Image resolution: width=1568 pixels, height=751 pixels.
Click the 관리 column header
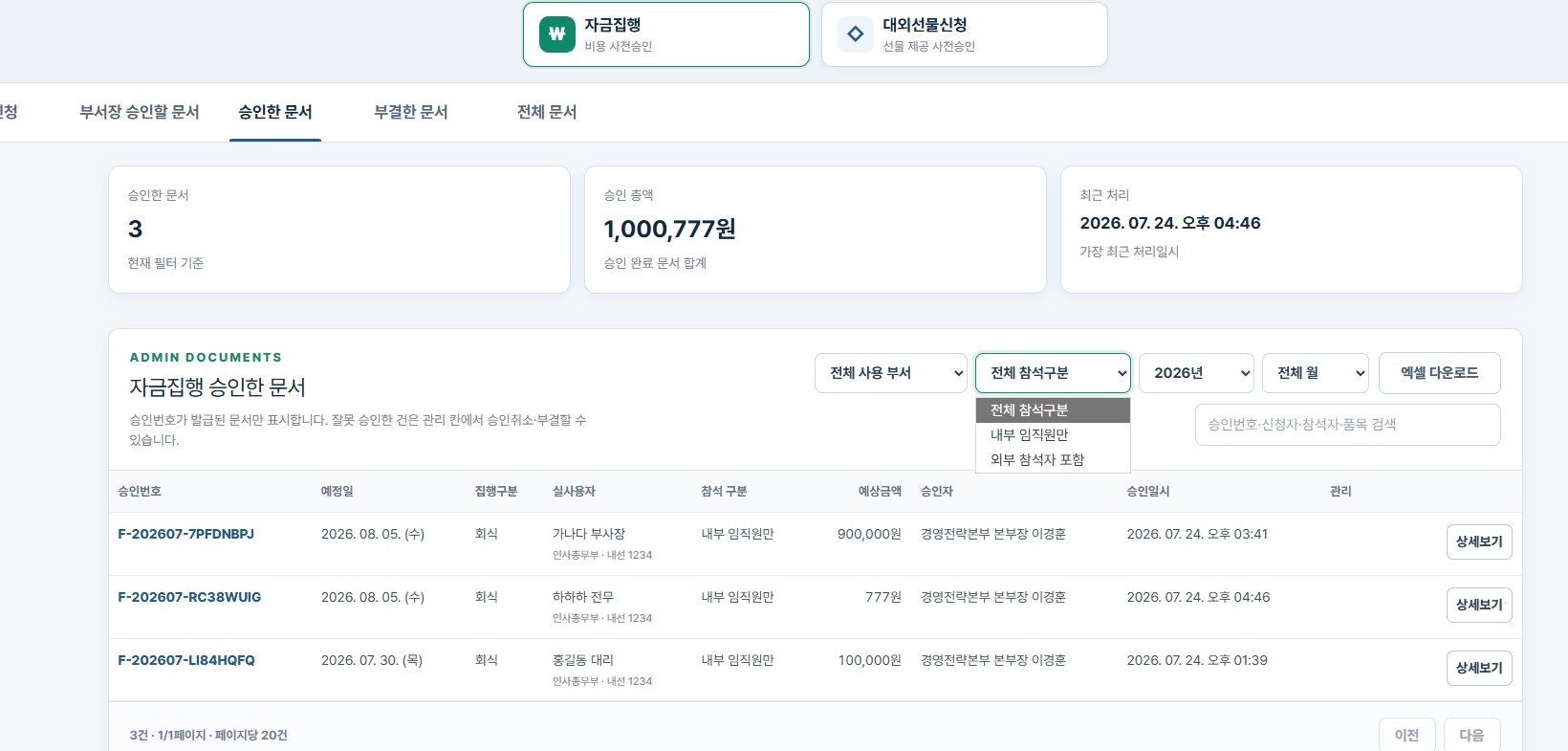tap(1340, 492)
